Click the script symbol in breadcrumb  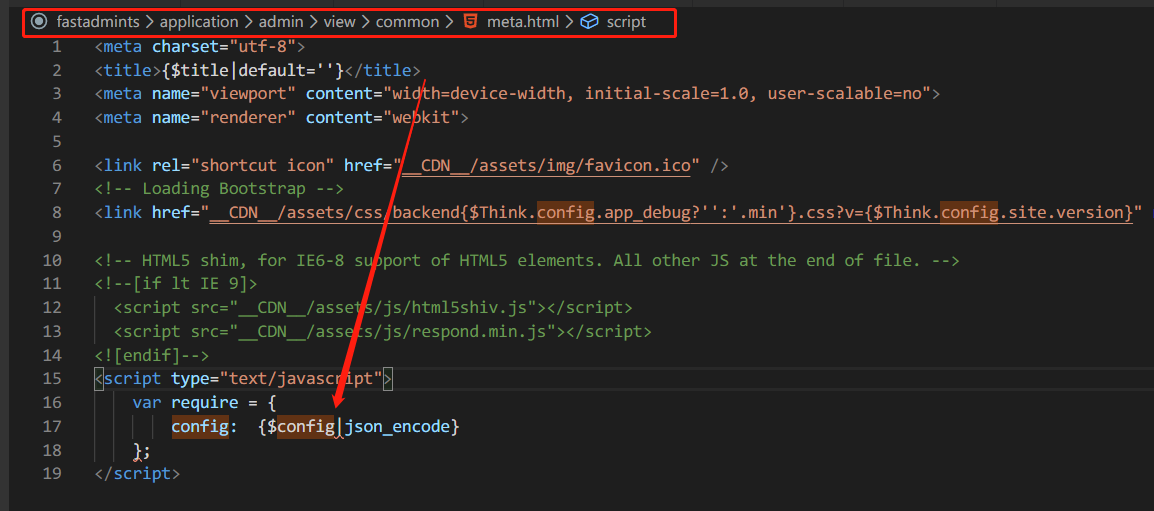(x=626, y=22)
